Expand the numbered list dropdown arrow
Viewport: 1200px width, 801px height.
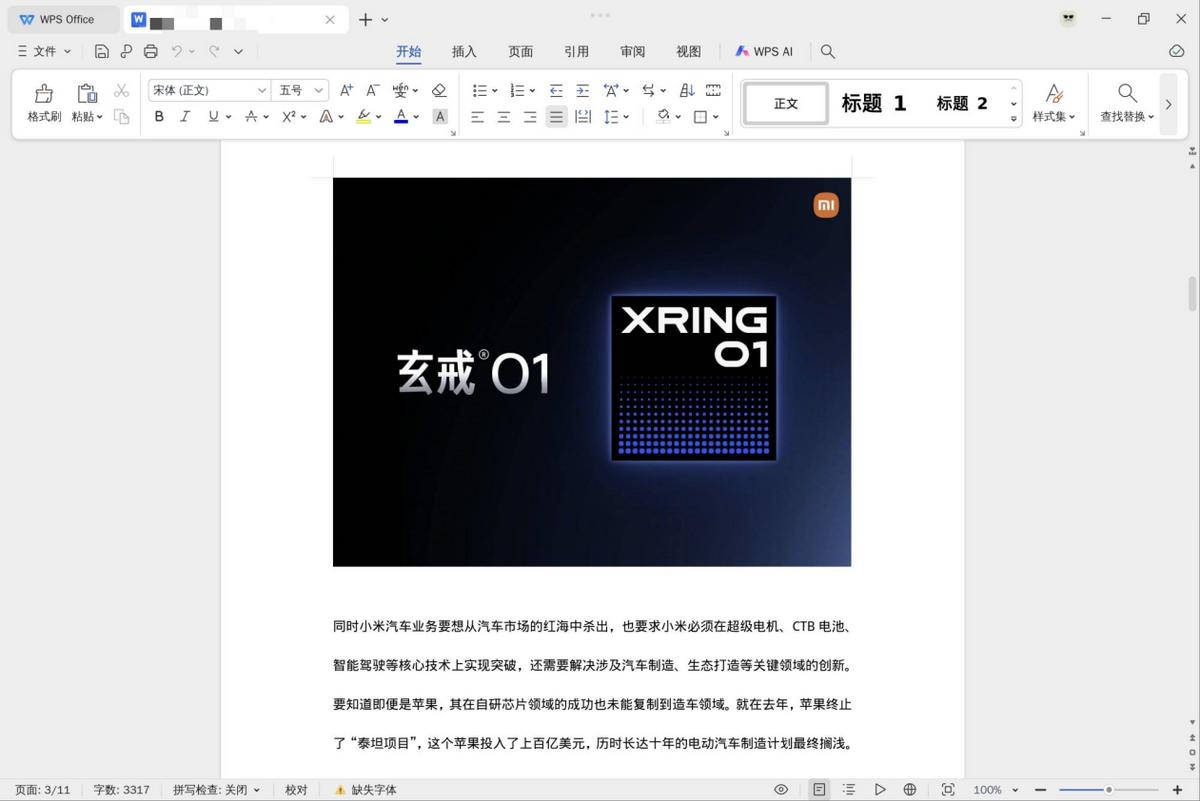click(532, 91)
